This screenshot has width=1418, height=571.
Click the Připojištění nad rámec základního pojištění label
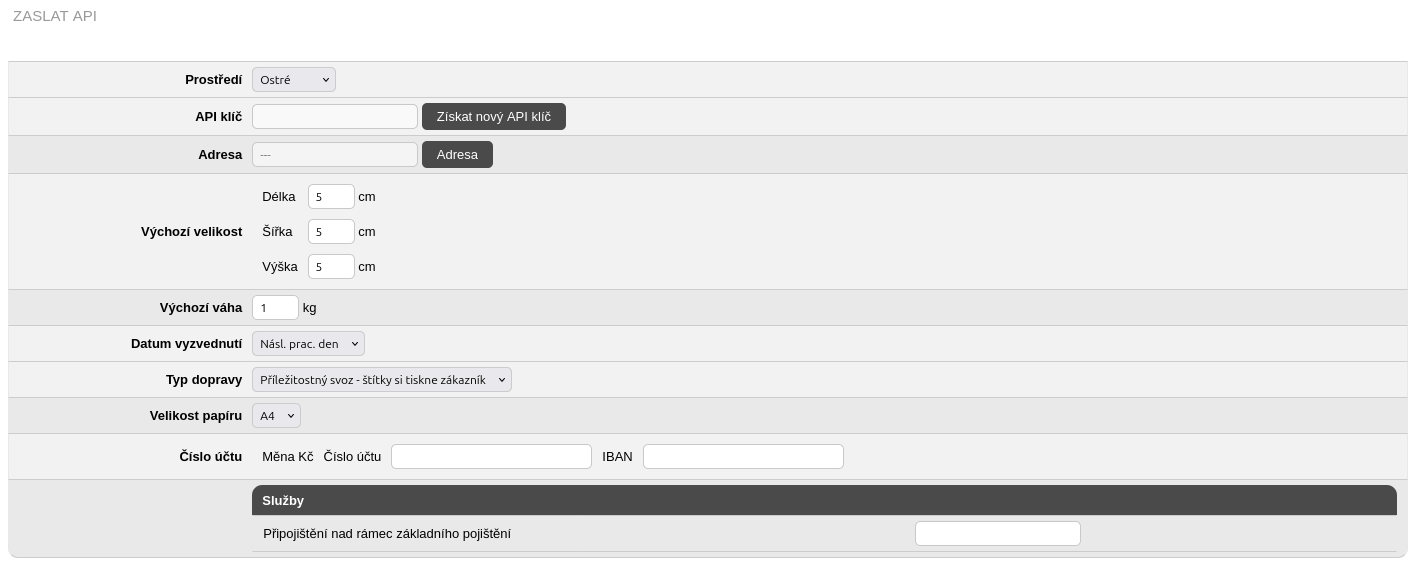coord(387,534)
